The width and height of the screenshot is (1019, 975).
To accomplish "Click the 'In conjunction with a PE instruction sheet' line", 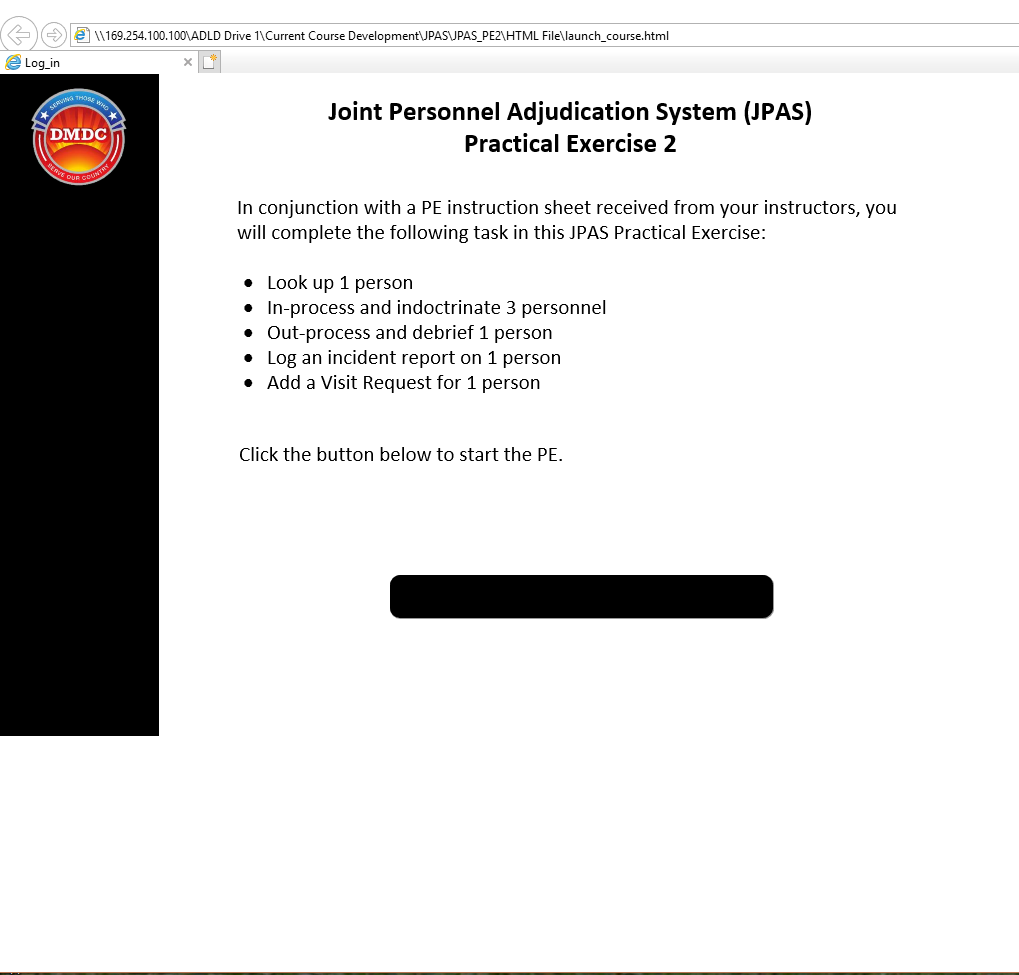I will (x=567, y=207).
